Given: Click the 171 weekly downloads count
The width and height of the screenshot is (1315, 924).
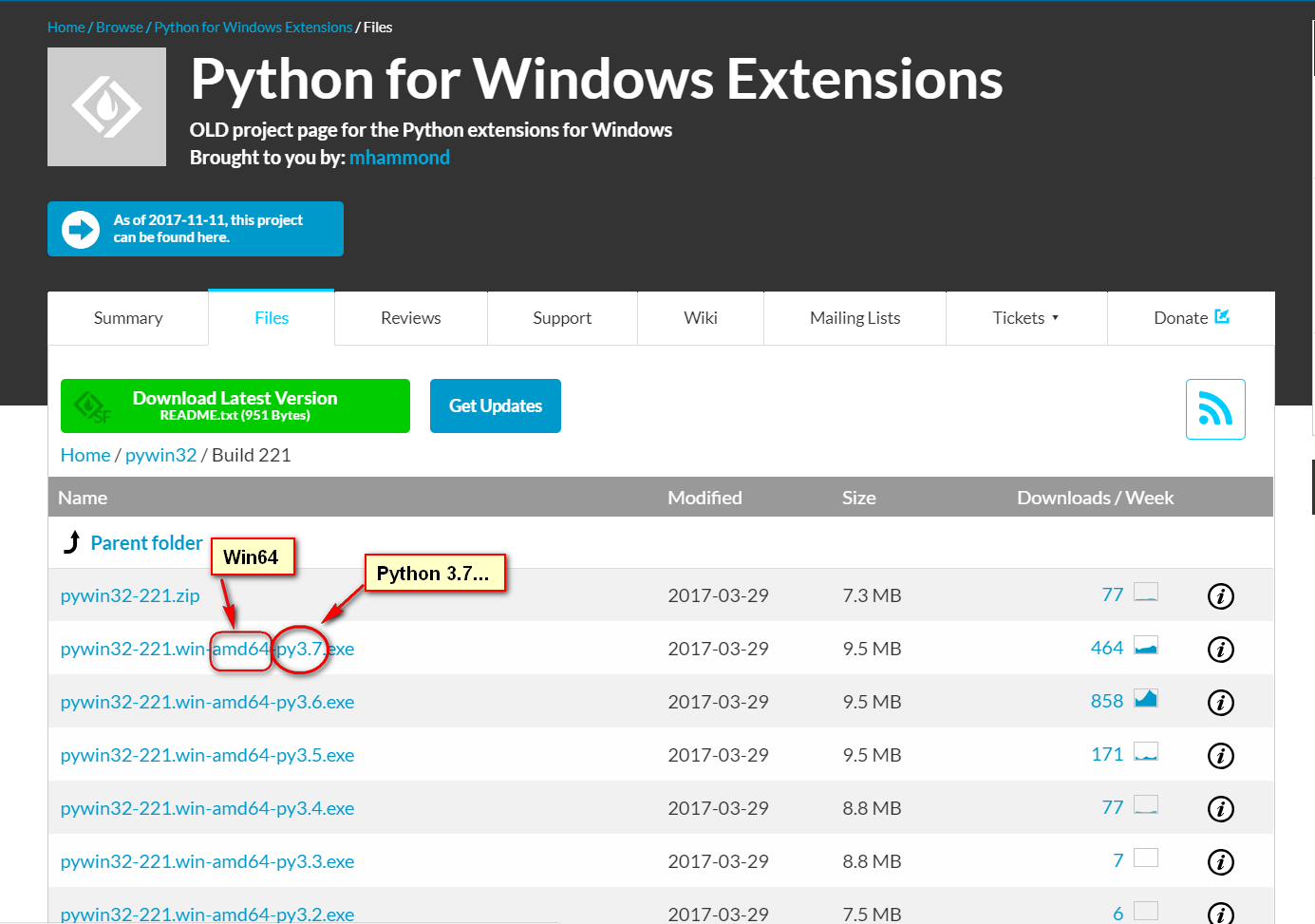Looking at the screenshot, I should 1107,754.
